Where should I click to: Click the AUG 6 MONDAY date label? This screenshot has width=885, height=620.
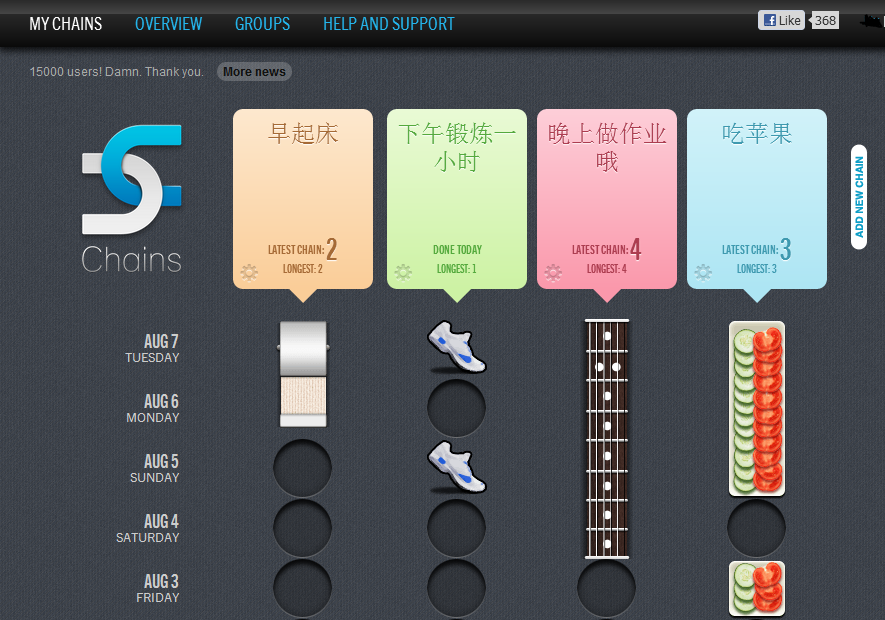tap(153, 408)
